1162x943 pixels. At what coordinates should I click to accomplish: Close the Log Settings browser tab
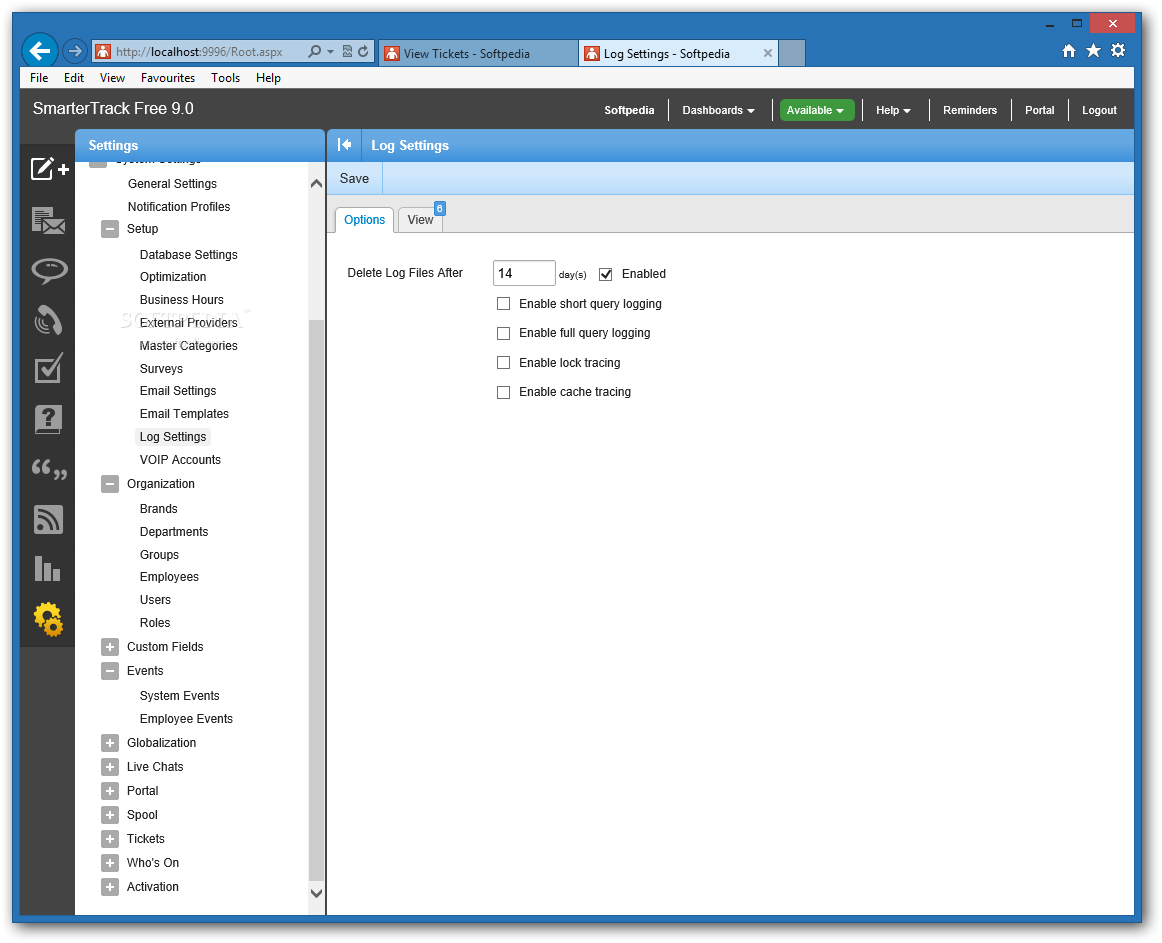768,53
